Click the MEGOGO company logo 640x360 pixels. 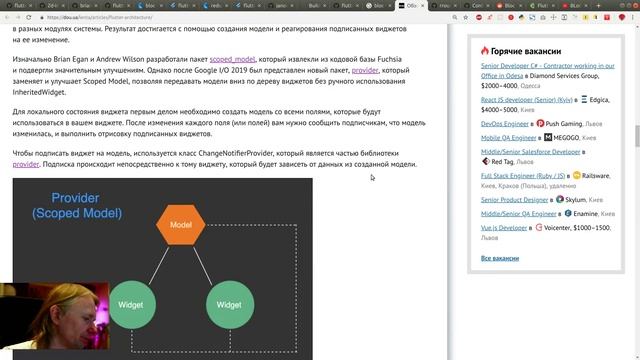548,137
